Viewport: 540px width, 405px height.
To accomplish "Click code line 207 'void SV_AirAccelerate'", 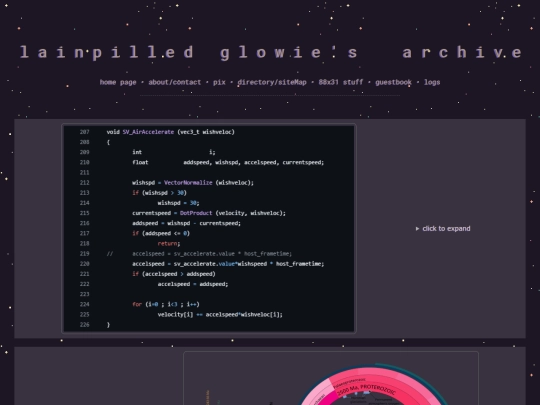I will pyautogui.click(x=170, y=132).
